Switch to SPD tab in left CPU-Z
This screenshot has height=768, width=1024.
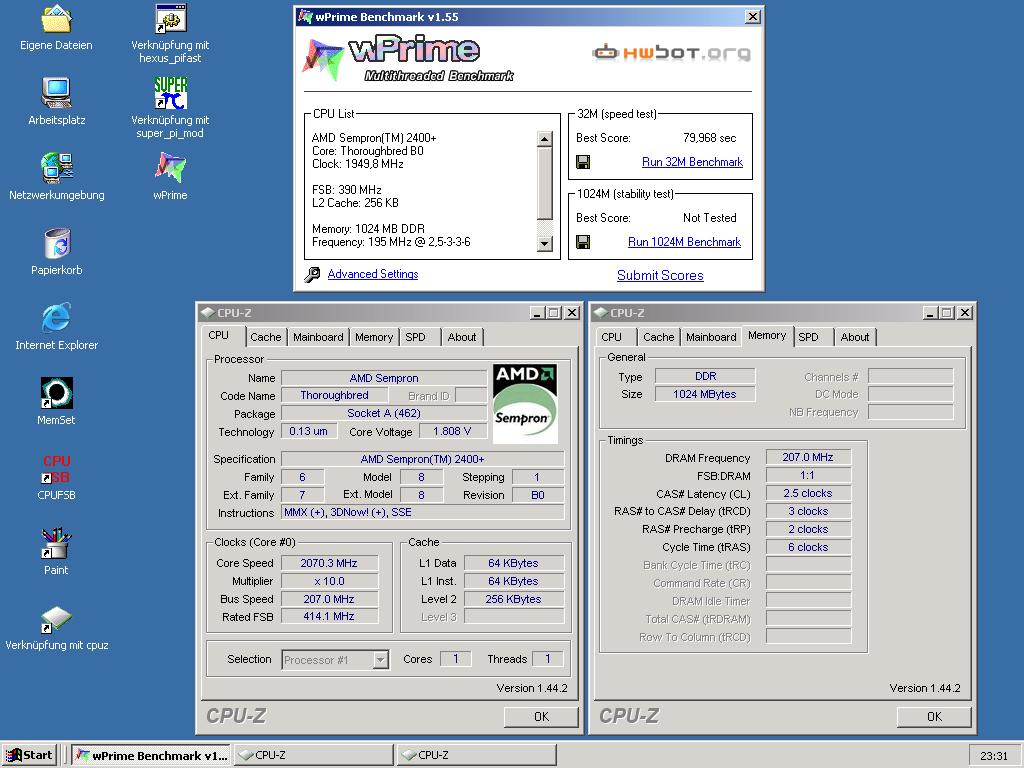pos(415,337)
